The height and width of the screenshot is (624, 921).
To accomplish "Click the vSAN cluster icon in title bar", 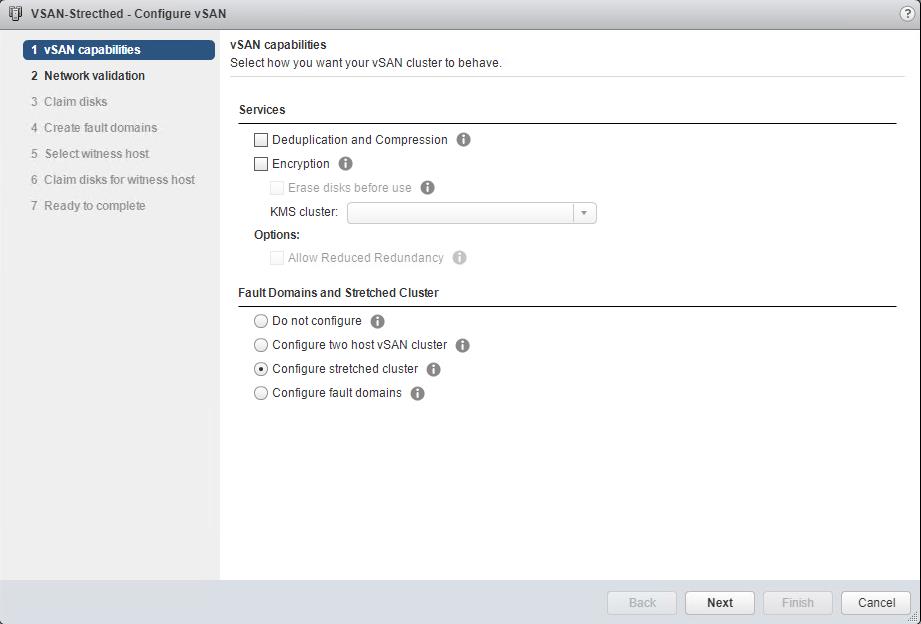I will [x=15, y=14].
